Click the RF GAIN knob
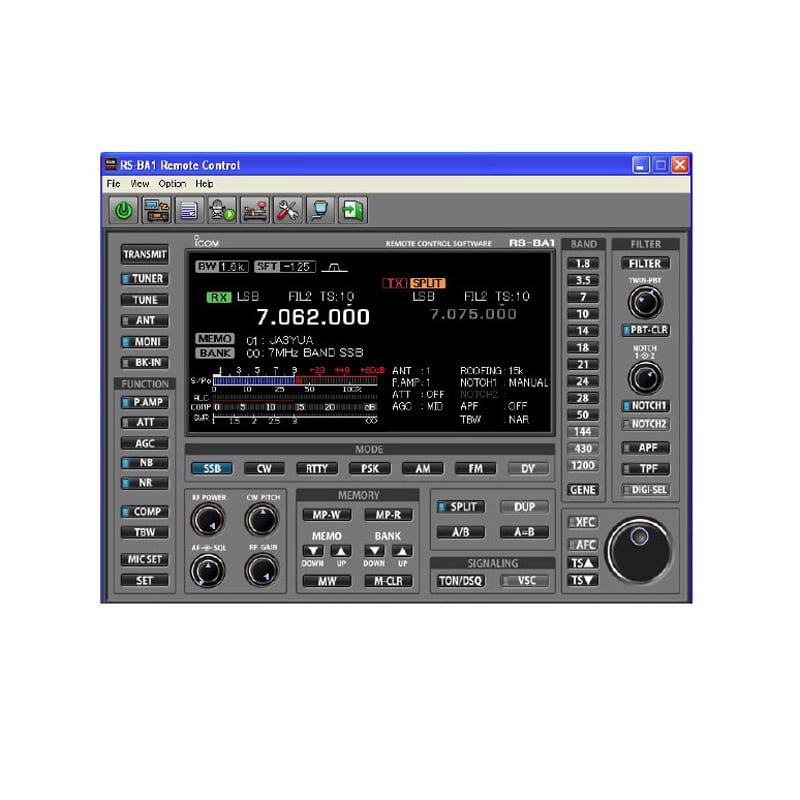This screenshot has width=800, height=800. [x=262, y=570]
